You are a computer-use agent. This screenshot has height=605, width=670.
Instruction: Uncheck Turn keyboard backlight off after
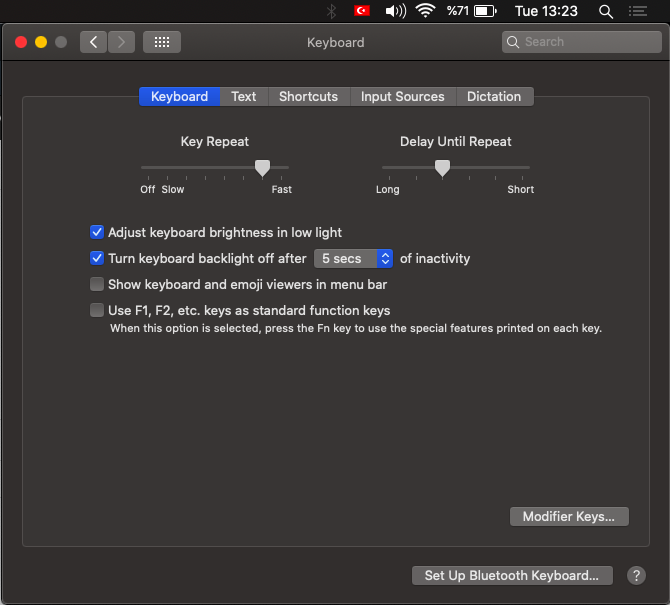pyautogui.click(x=97, y=258)
